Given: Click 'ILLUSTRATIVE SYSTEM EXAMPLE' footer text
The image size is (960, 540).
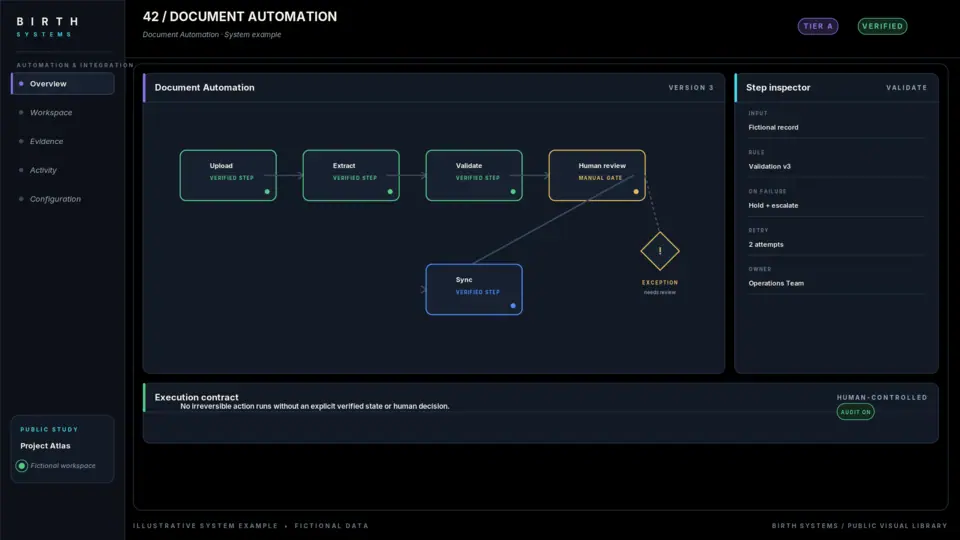Looking at the screenshot, I should [x=205, y=526].
